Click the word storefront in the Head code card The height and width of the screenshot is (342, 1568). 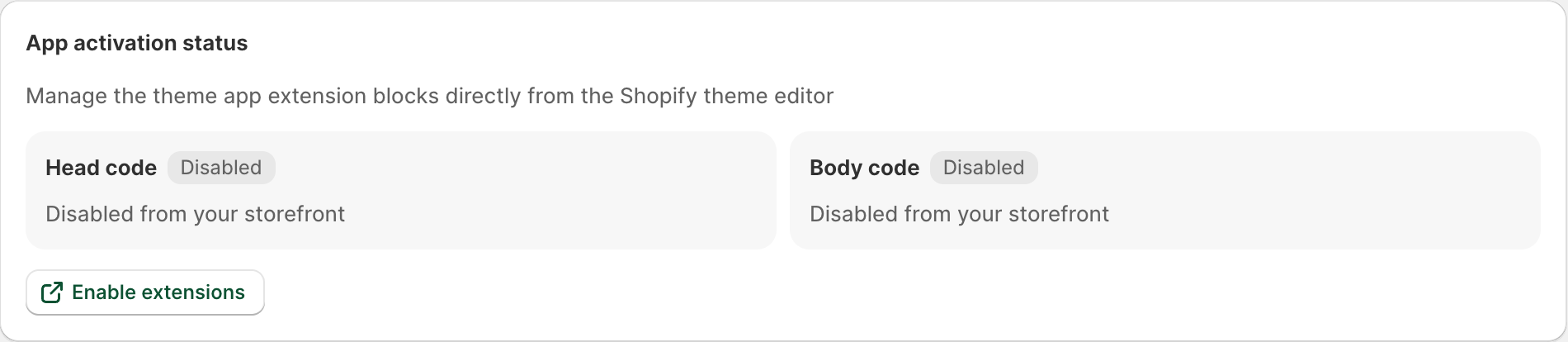(295, 214)
